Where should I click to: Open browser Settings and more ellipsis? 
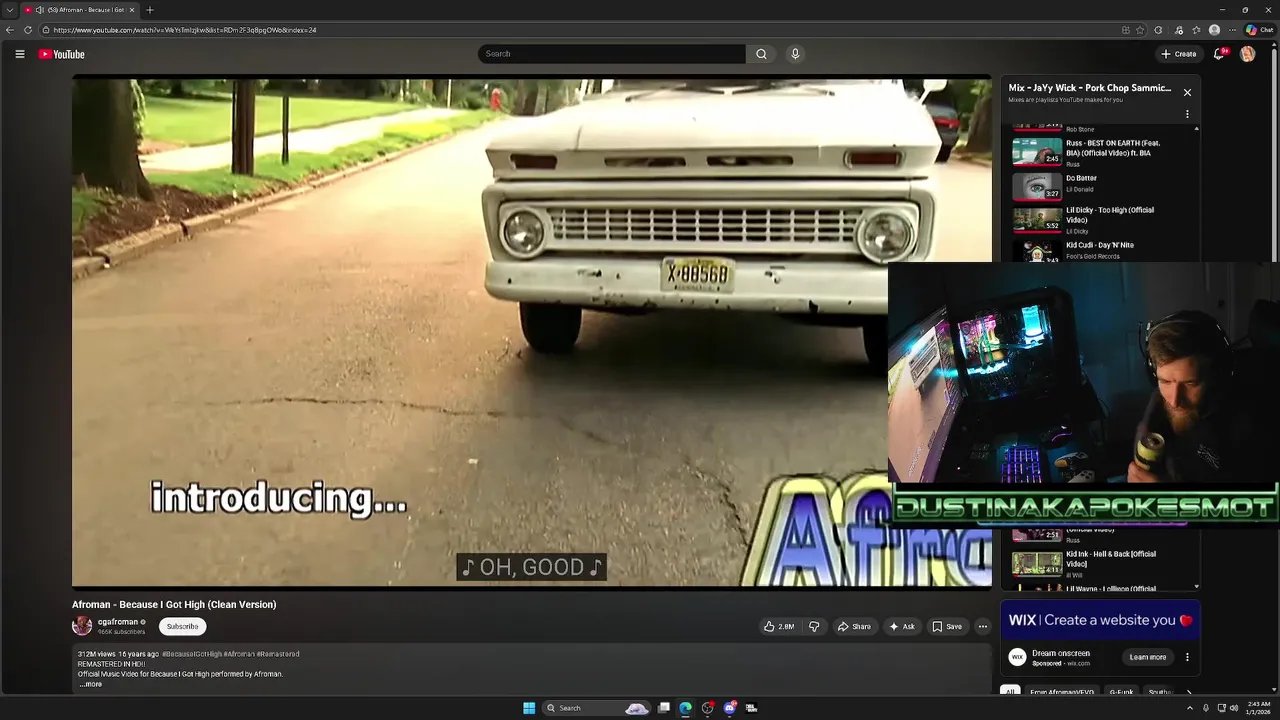[1233, 30]
